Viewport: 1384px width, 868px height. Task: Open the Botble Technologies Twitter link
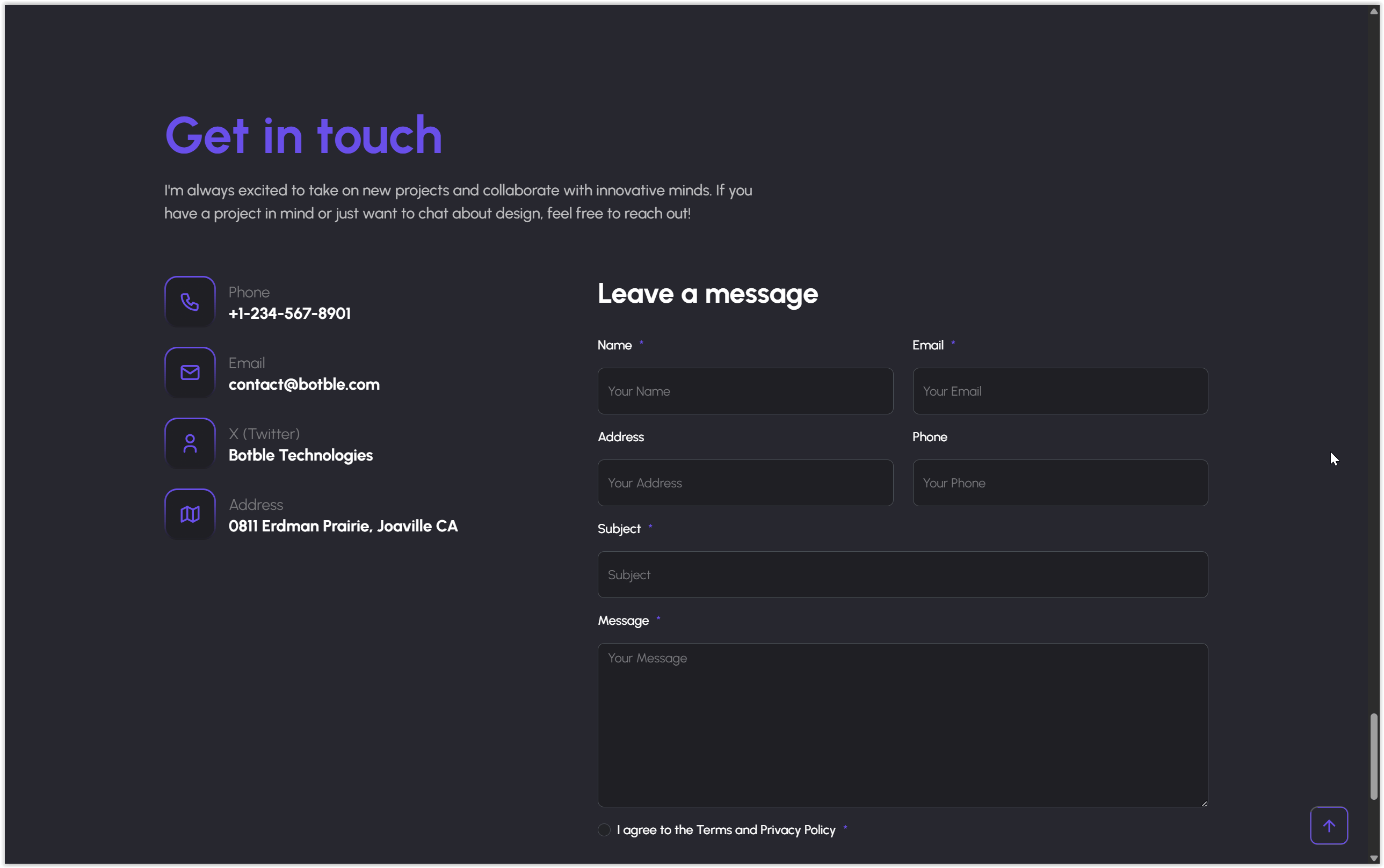pyautogui.click(x=300, y=455)
